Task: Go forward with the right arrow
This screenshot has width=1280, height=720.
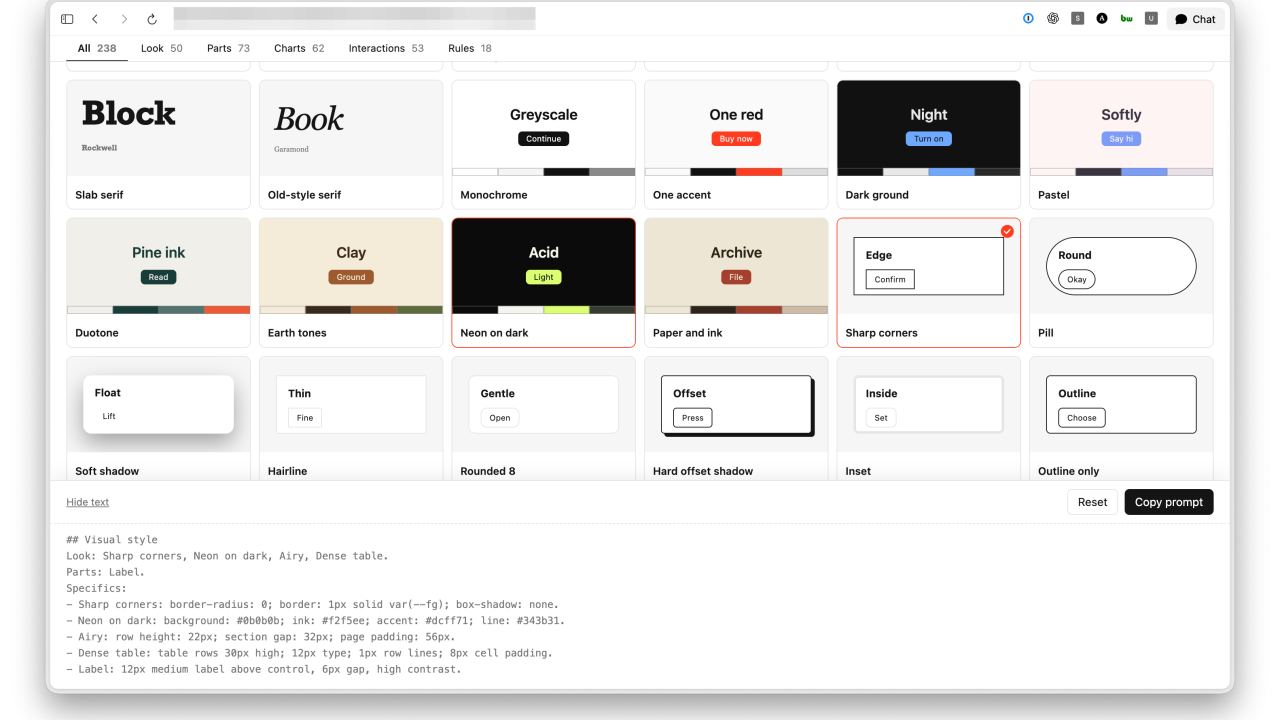Action: pyautogui.click(x=124, y=19)
